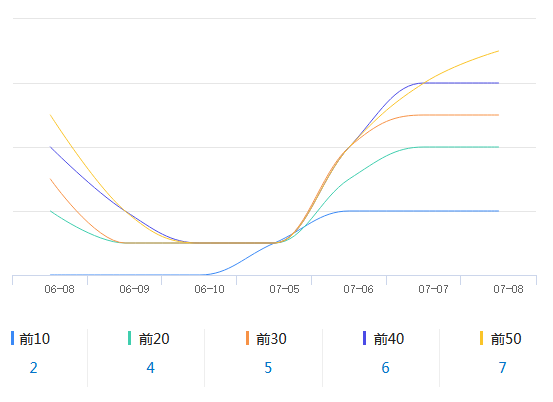Click the purple 前40 legend color bar

tap(365, 338)
